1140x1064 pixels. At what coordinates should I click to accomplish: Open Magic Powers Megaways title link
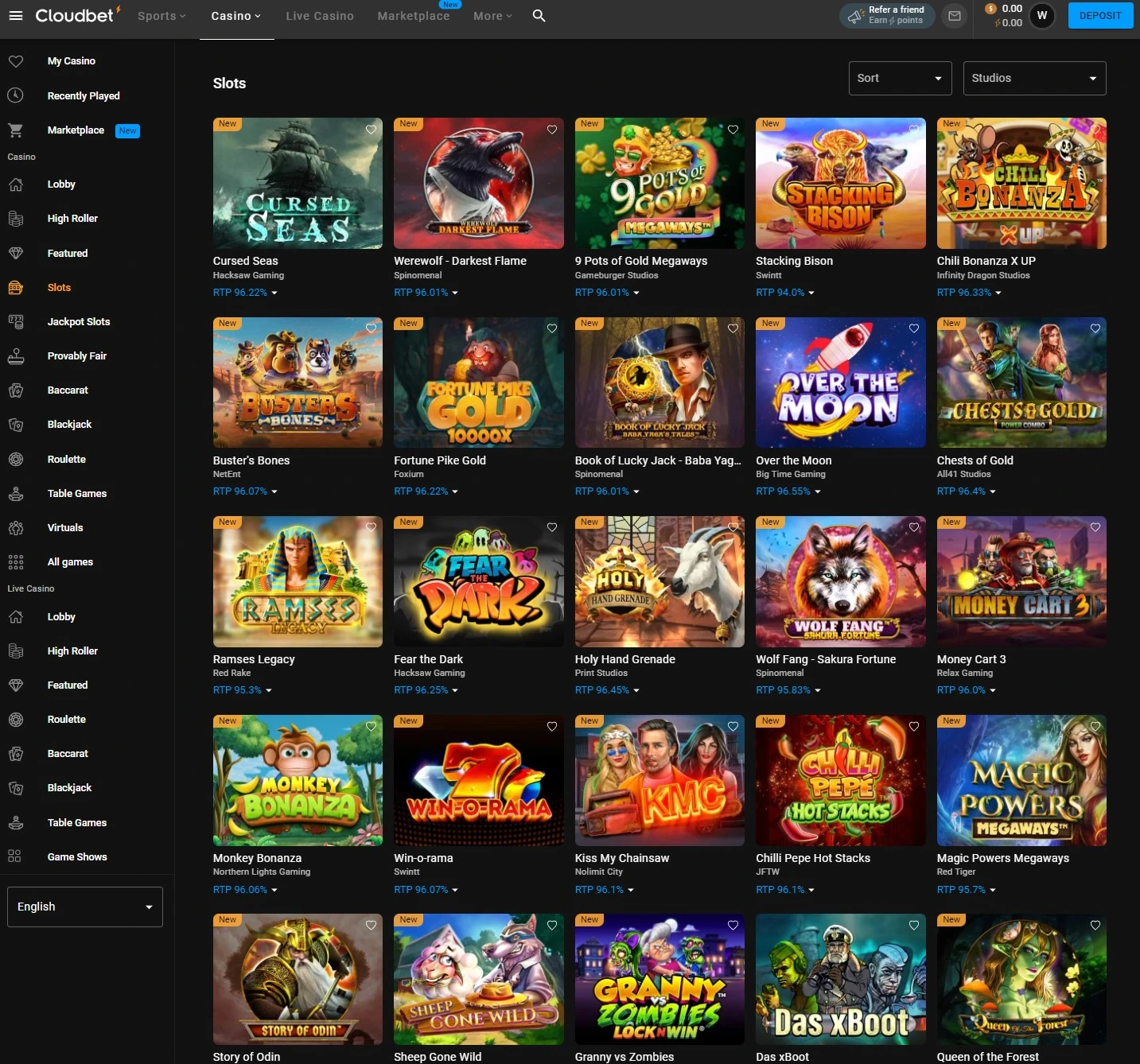(x=1003, y=858)
